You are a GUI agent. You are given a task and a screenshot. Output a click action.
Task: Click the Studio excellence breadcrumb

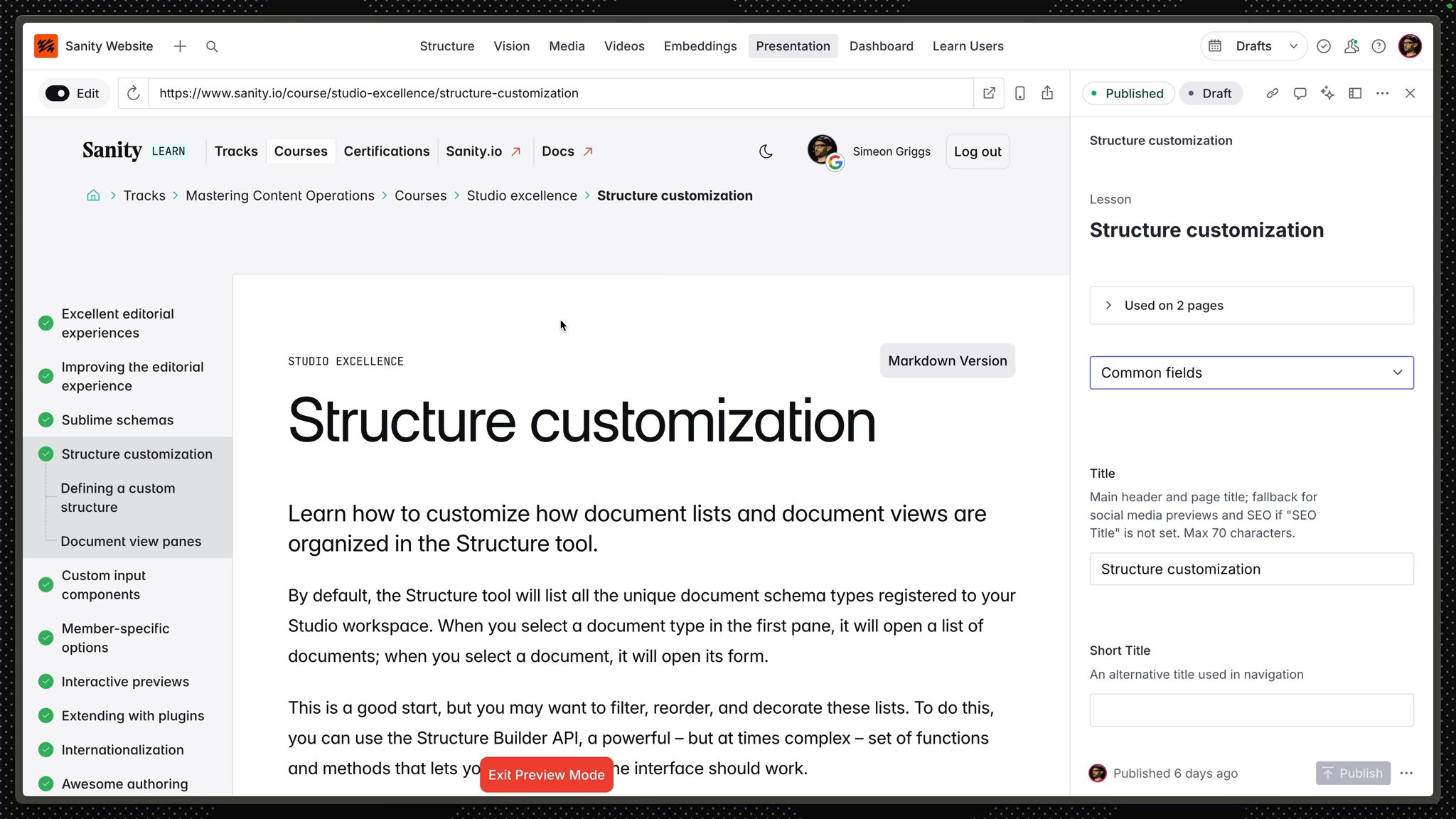pos(522,196)
